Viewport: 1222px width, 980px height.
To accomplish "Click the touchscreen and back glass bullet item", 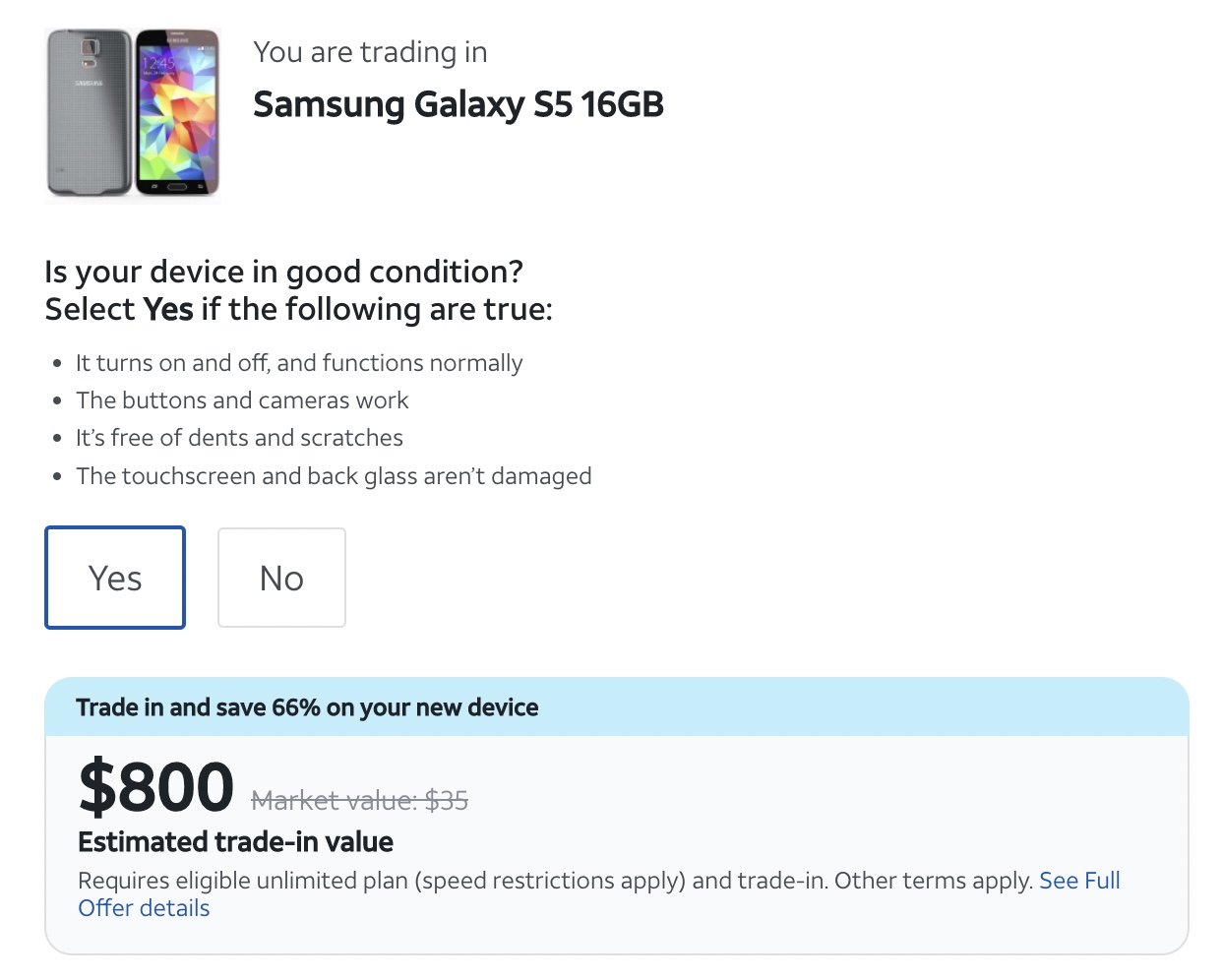I will pyautogui.click(x=334, y=476).
